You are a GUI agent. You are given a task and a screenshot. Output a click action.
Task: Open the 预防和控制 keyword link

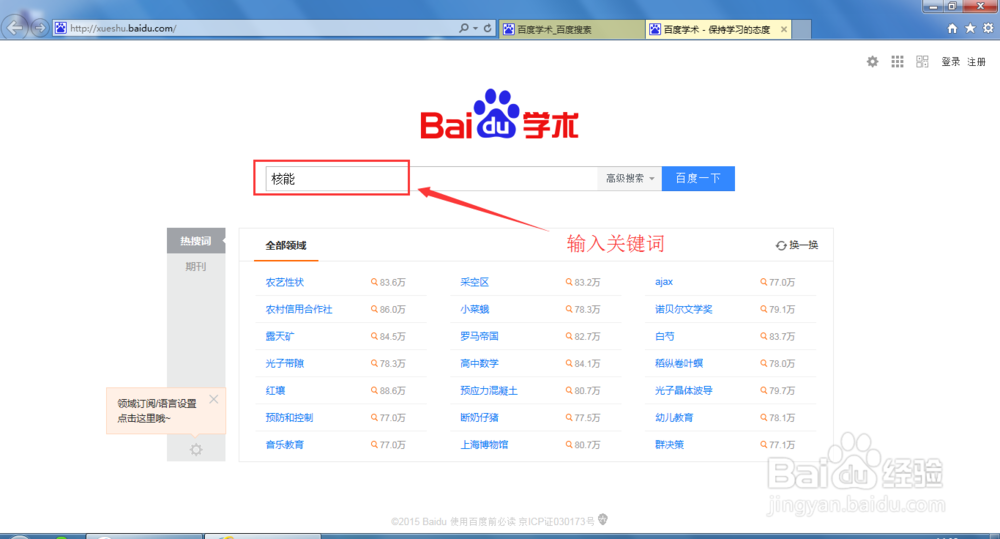[x=289, y=417]
